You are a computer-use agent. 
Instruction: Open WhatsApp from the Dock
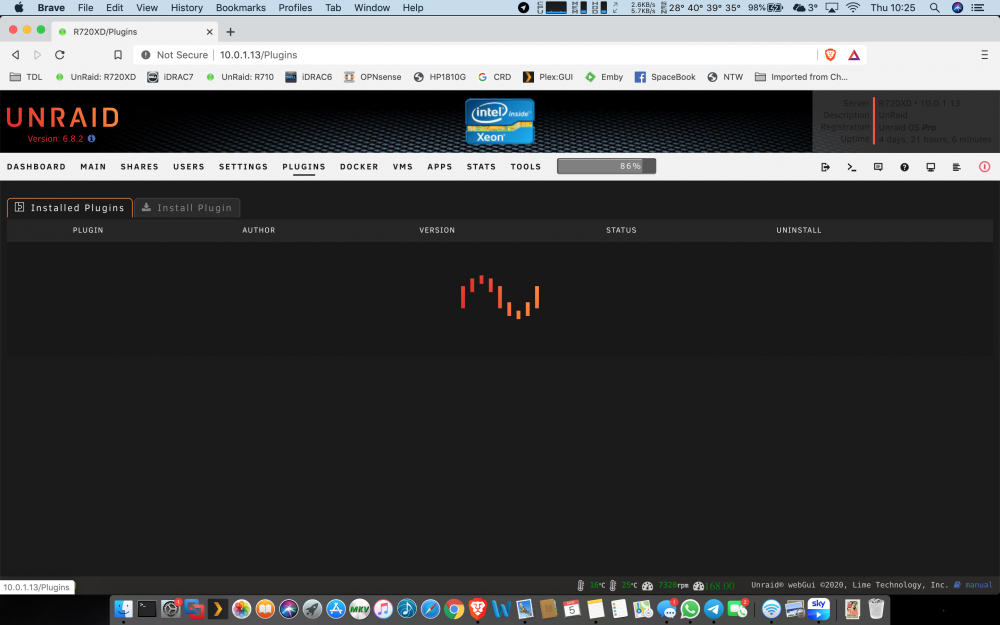click(690, 609)
